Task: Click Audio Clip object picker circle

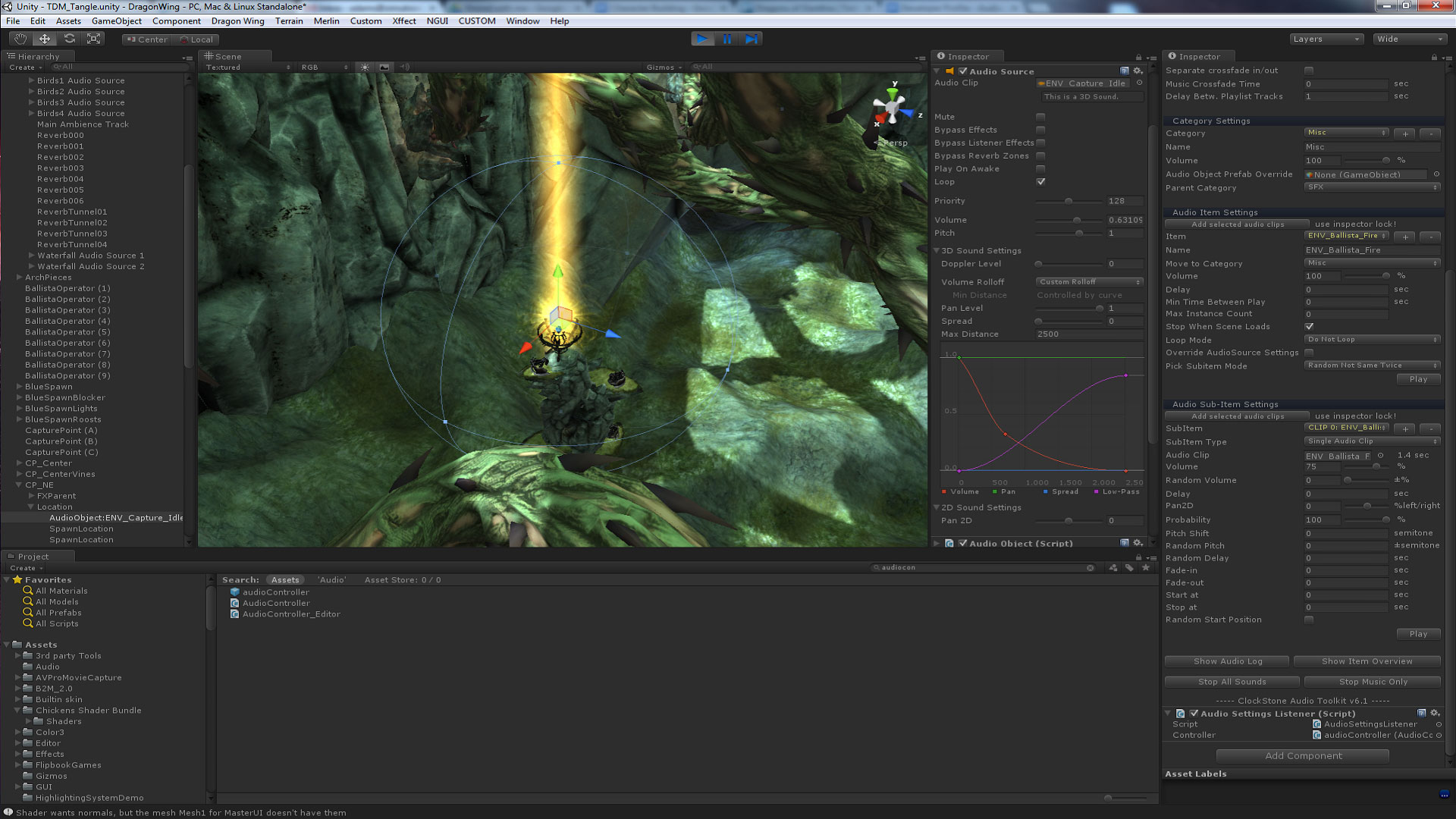Action: tap(1139, 83)
